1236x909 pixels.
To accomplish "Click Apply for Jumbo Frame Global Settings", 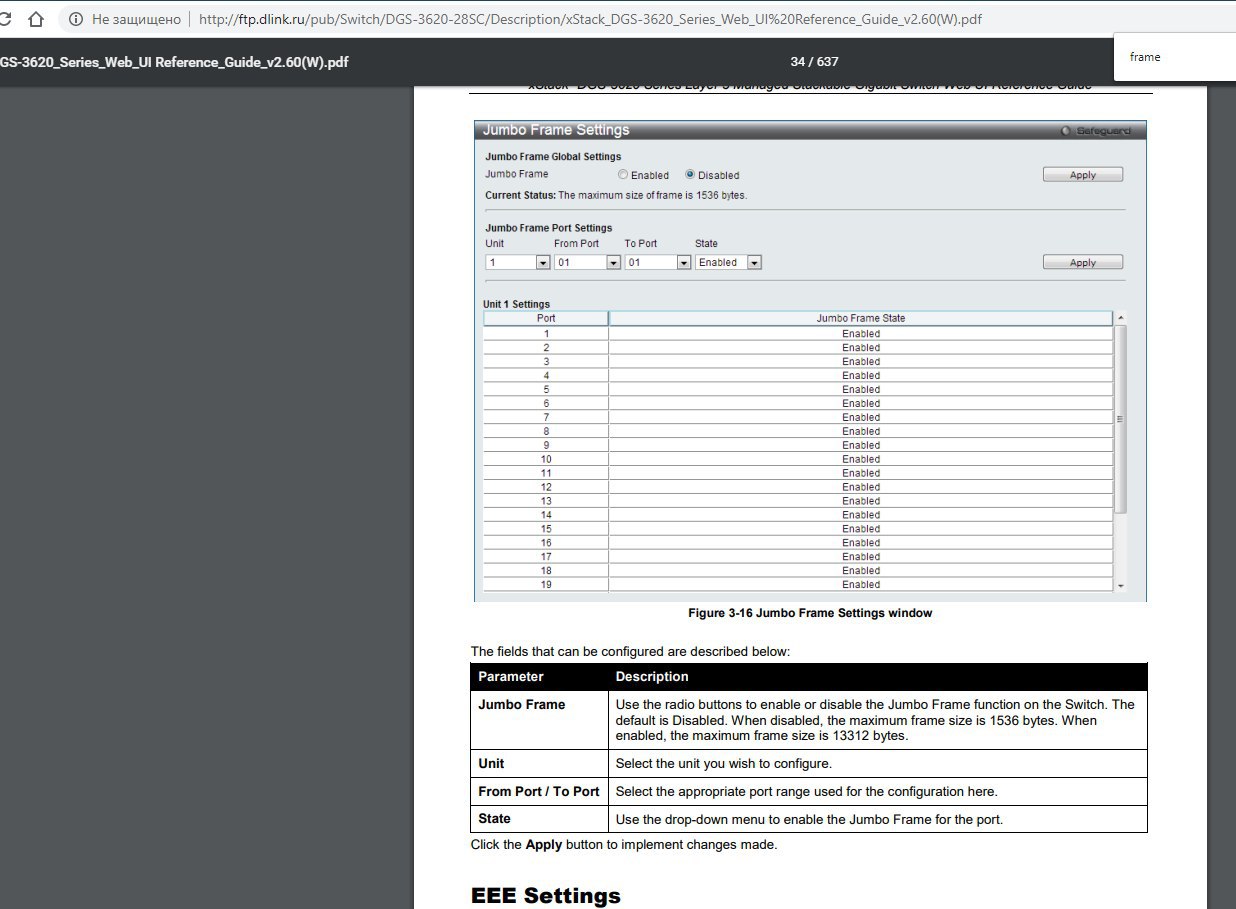I will point(1083,175).
